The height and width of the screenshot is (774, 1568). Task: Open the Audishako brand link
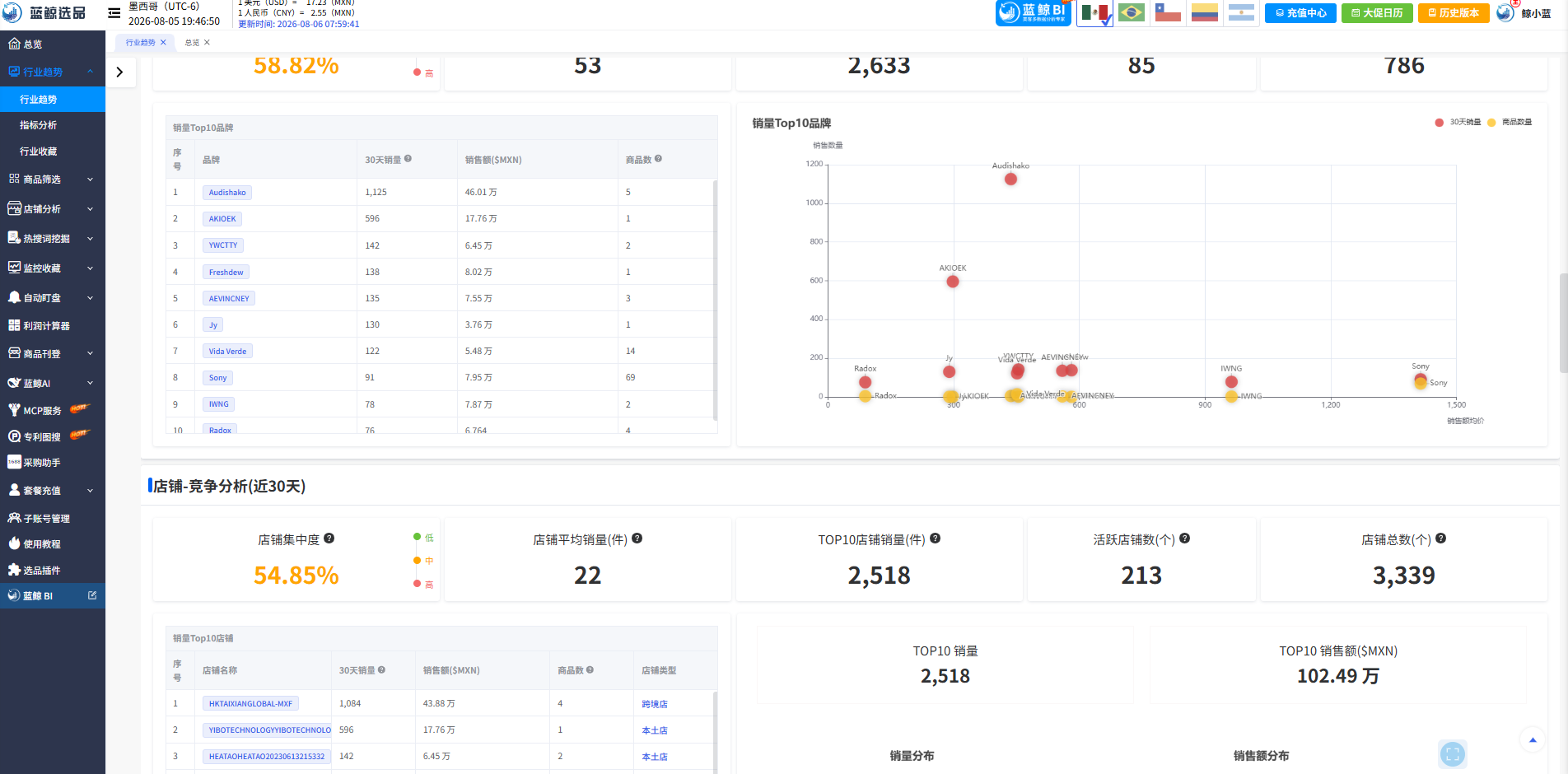[227, 193]
